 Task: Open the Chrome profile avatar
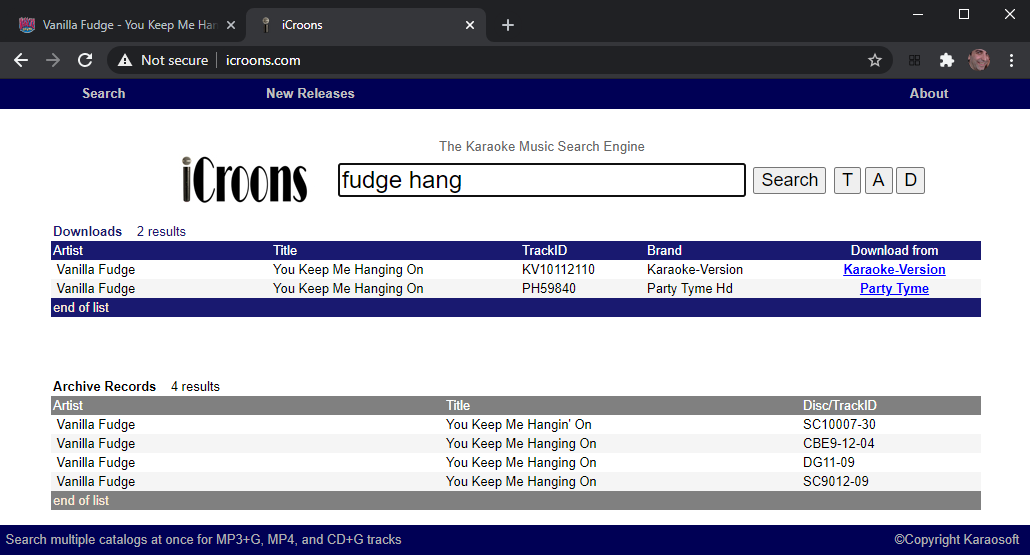click(x=978, y=60)
